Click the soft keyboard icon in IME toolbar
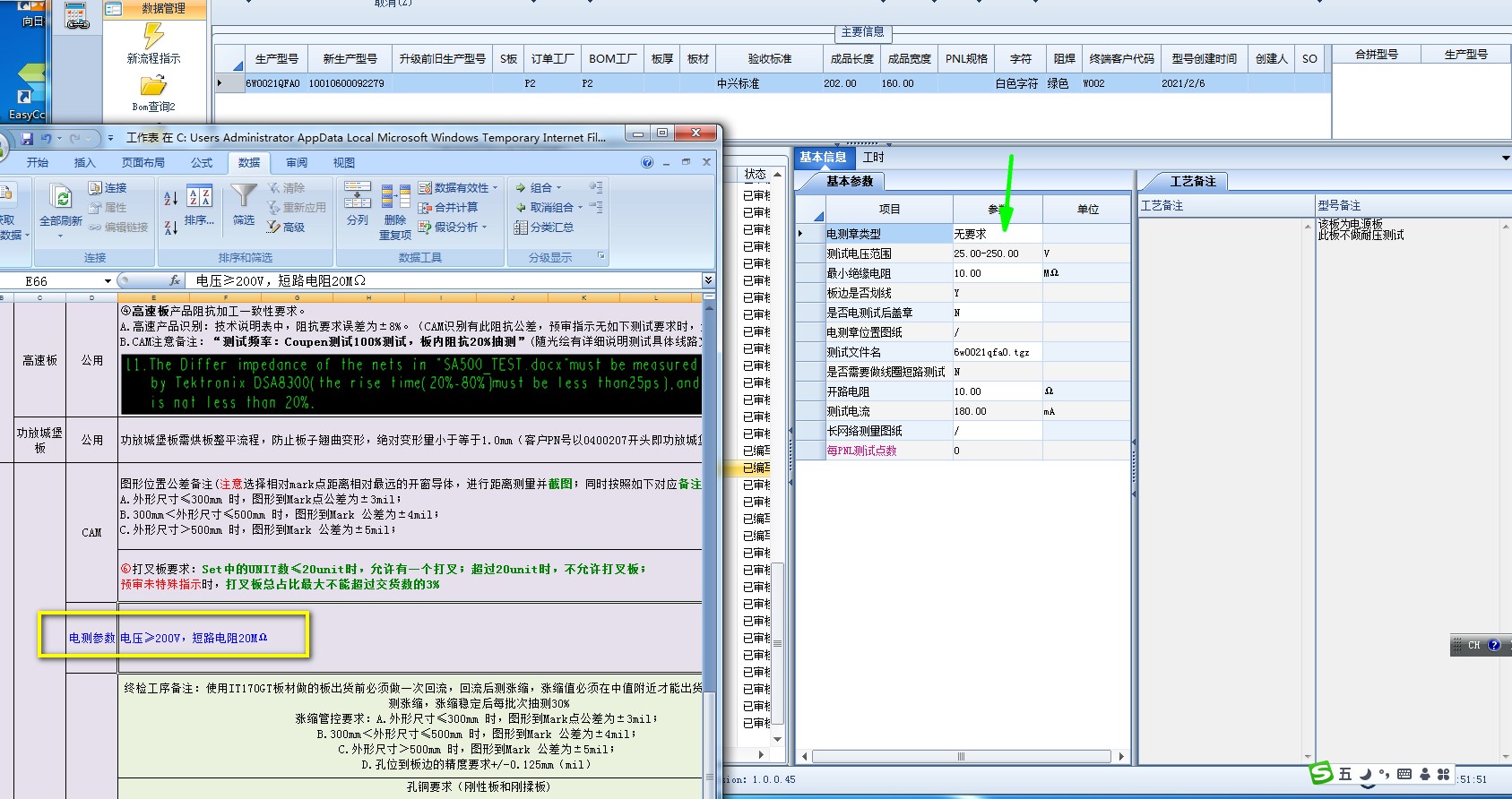1512x799 pixels. tap(1404, 774)
